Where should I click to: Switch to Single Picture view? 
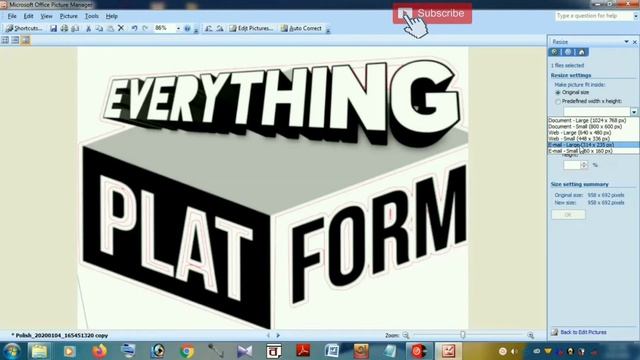tap(25, 40)
